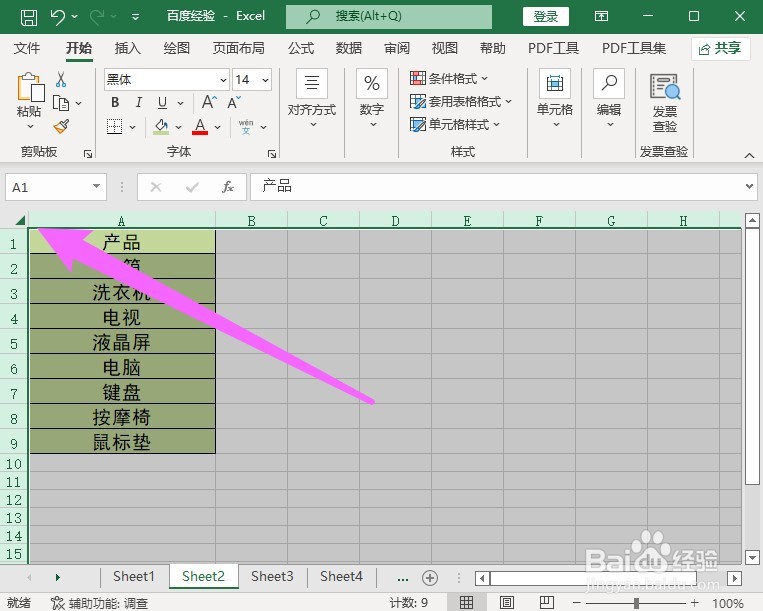Open the 文件 menu
The image size is (763, 611).
pos(27,48)
